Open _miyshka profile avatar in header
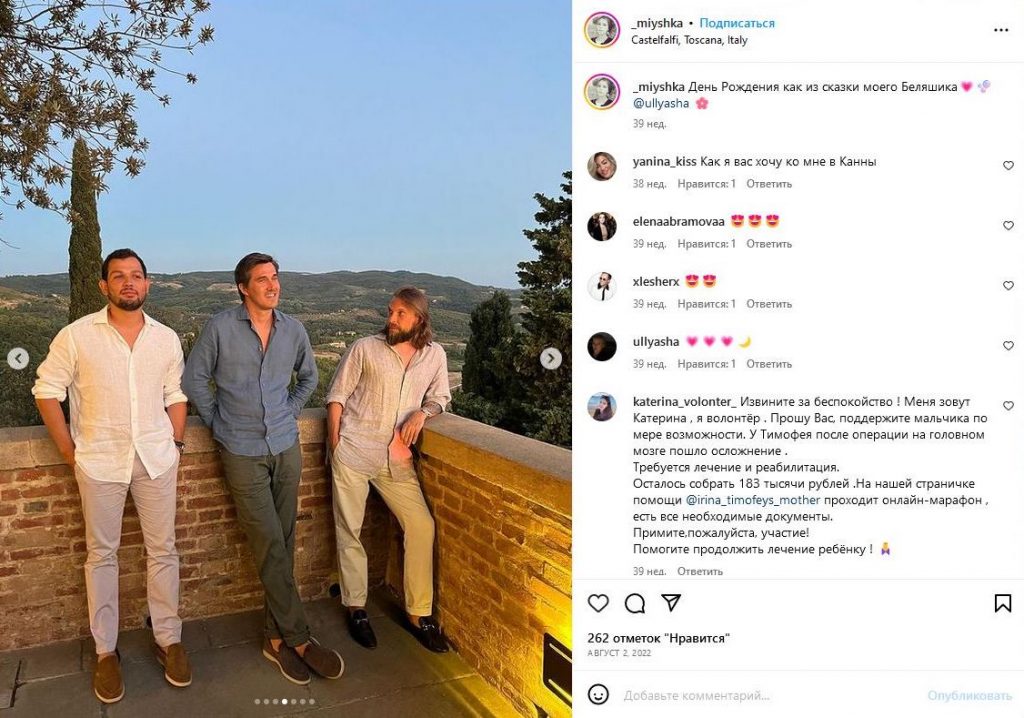Screen dimensions: 1024x718 pos(602,30)
